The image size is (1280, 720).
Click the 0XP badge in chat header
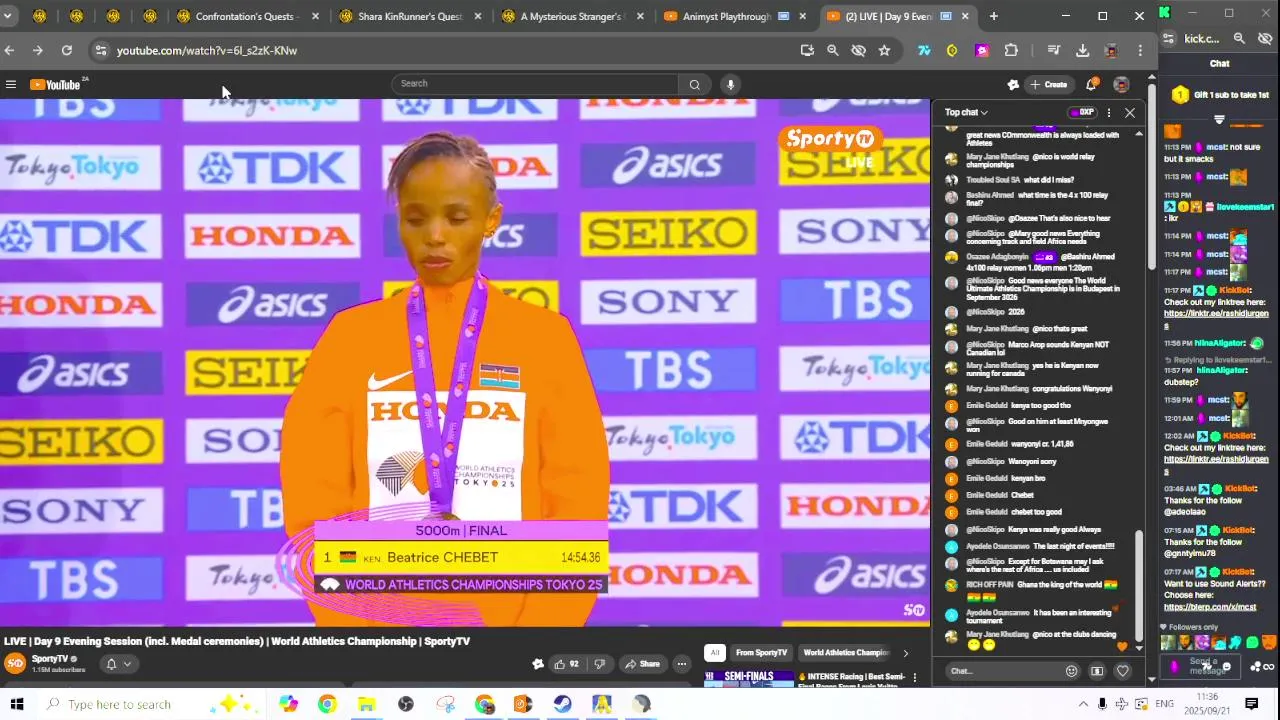1081,112
